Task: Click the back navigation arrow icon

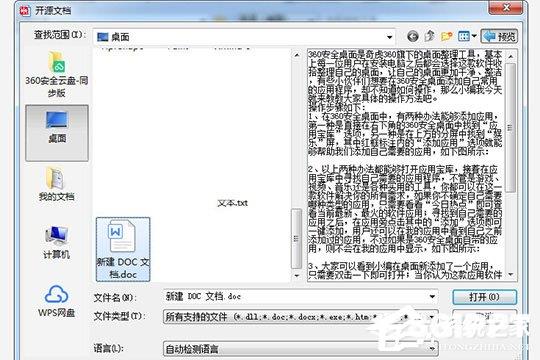Action: pos(413,36)
